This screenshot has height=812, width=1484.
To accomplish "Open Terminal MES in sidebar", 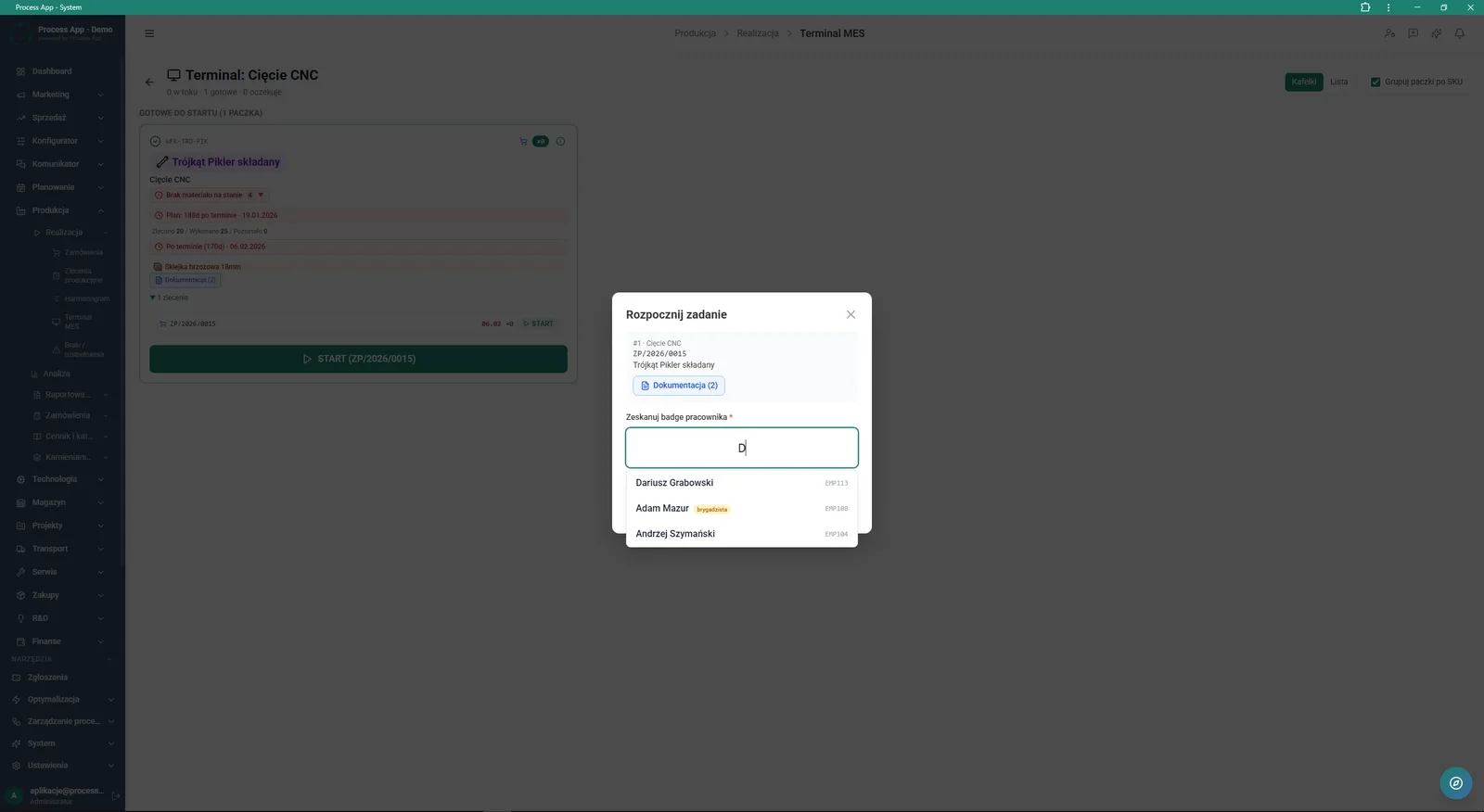I will [78, 322].
